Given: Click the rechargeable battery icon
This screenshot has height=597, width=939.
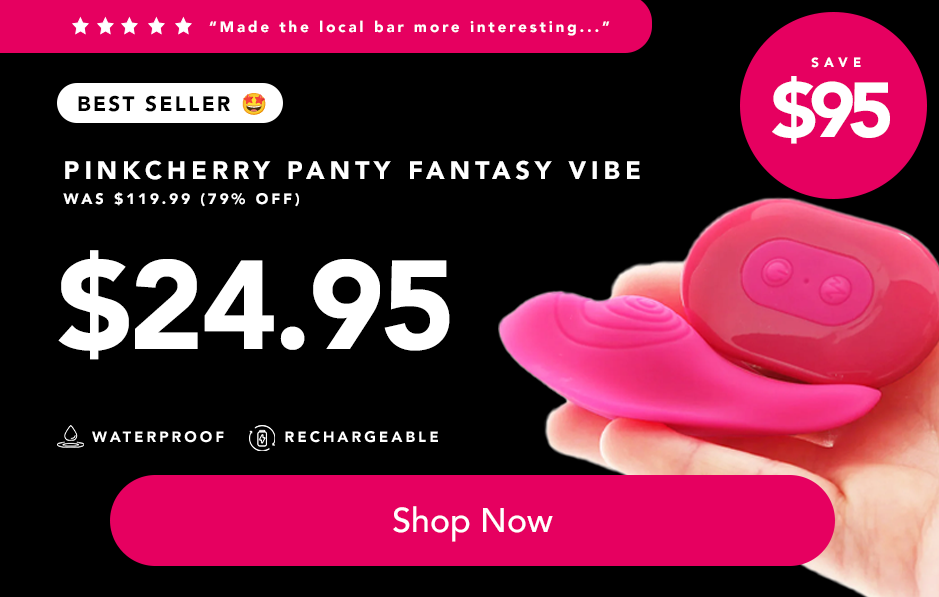Looking at the screenshot, I should point(262,438).
